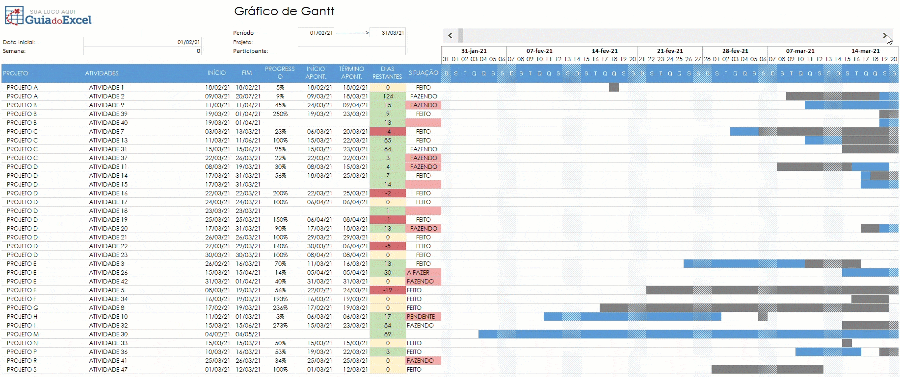900x377 pixels.
Task: Click the ATIVIDADE 1 gray Gantt bar
Action: (614, 87)
